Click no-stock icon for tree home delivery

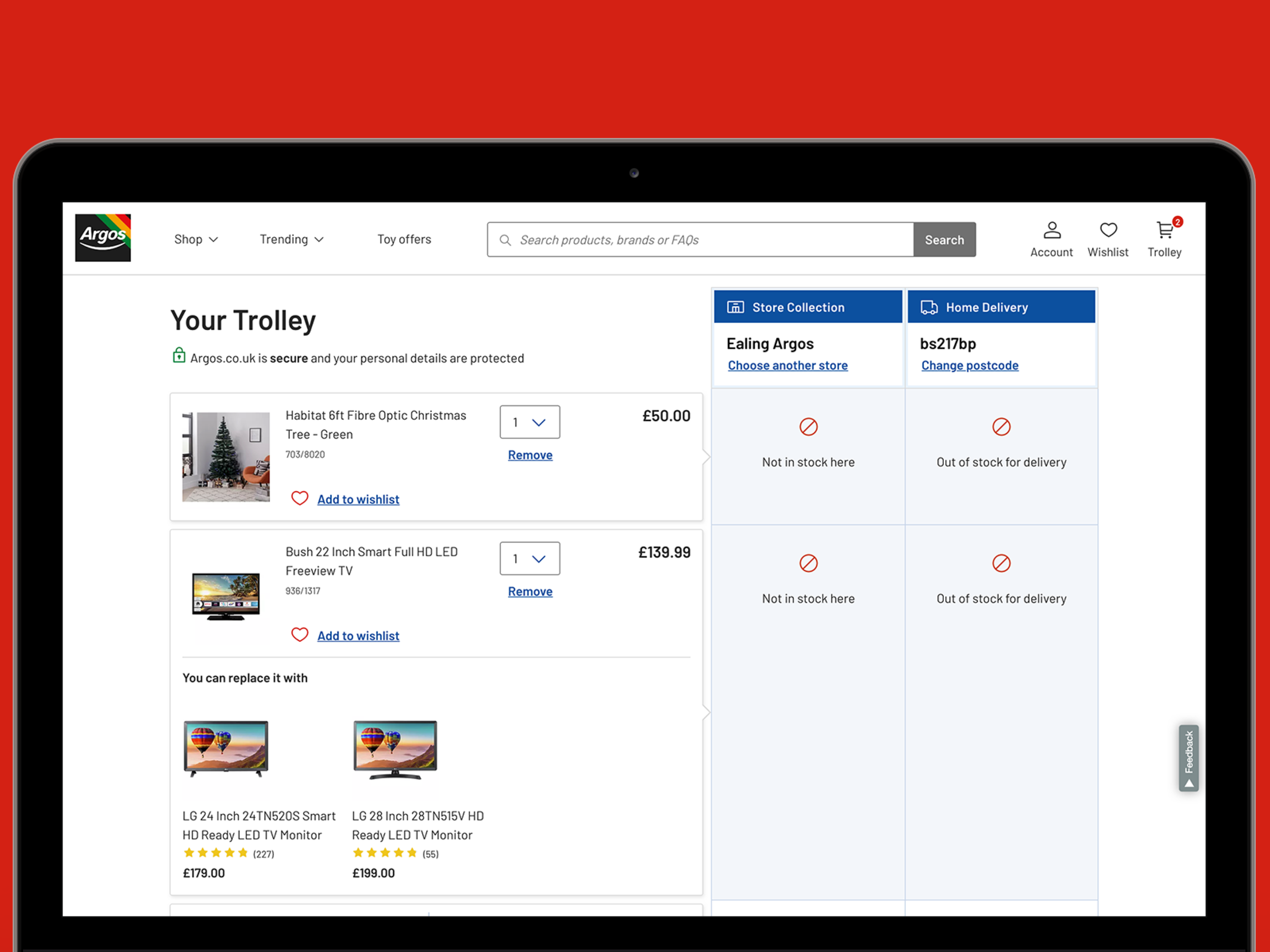[x=1001, y=427]
